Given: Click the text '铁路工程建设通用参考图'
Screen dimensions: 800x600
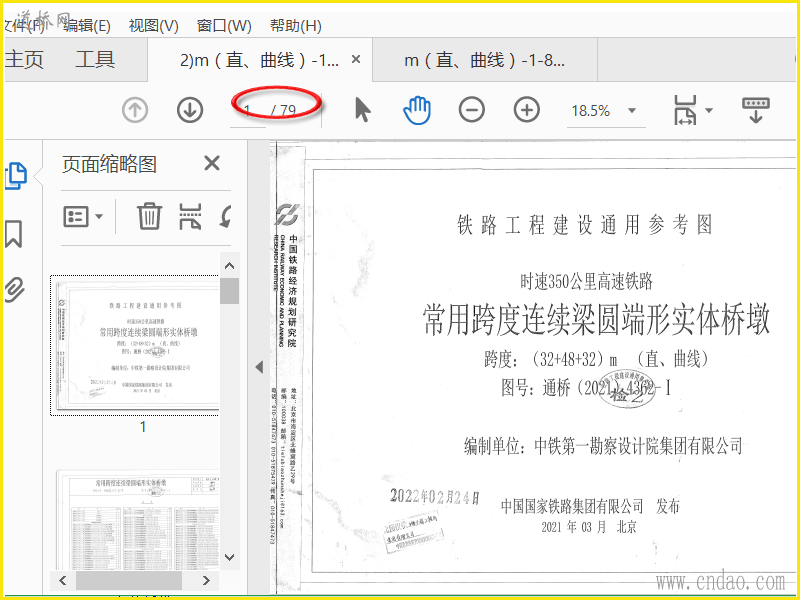Looking at the screenshot, I should tap(585, 224).
